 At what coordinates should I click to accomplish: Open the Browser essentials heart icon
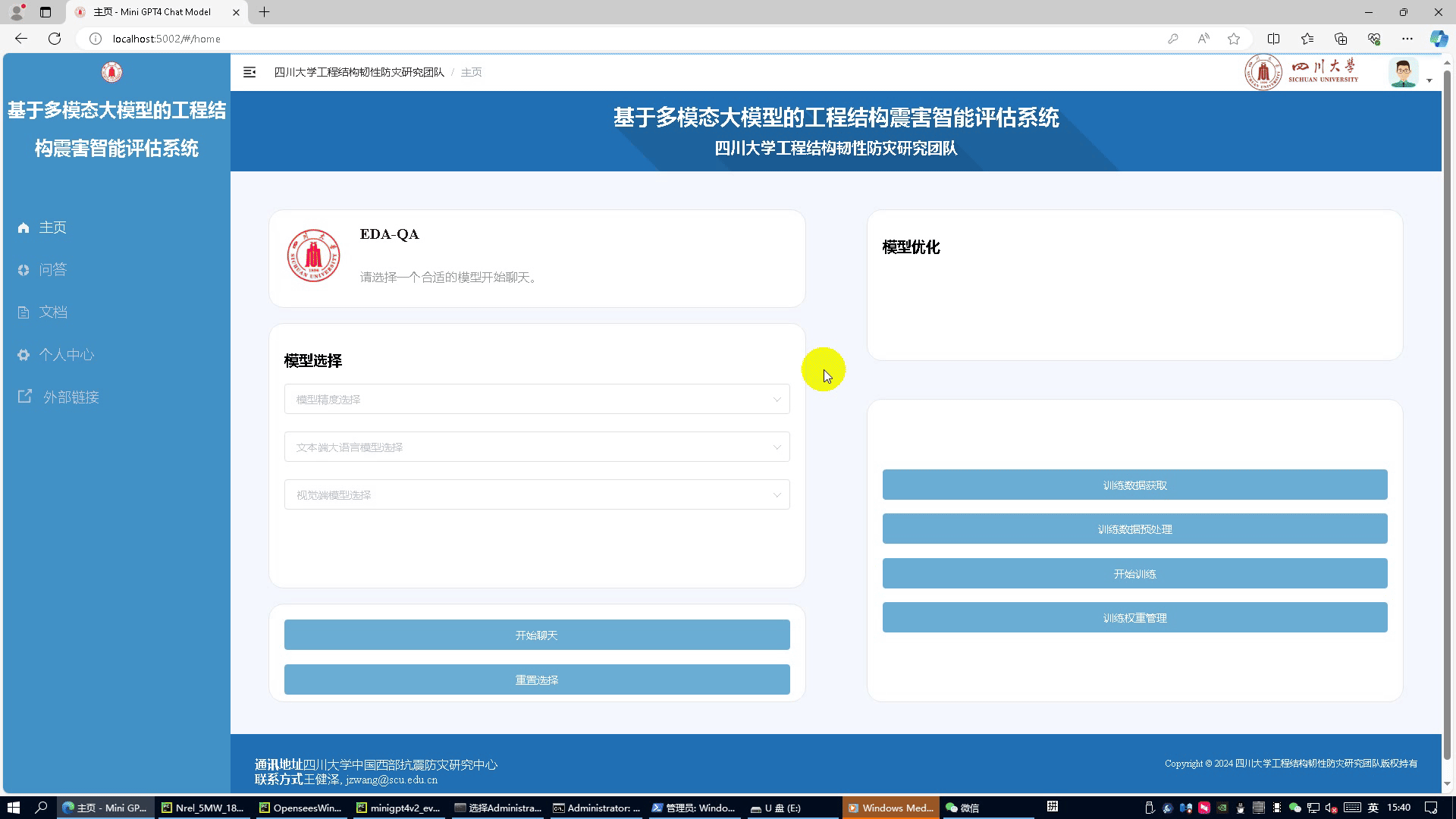coord(1374,39)
